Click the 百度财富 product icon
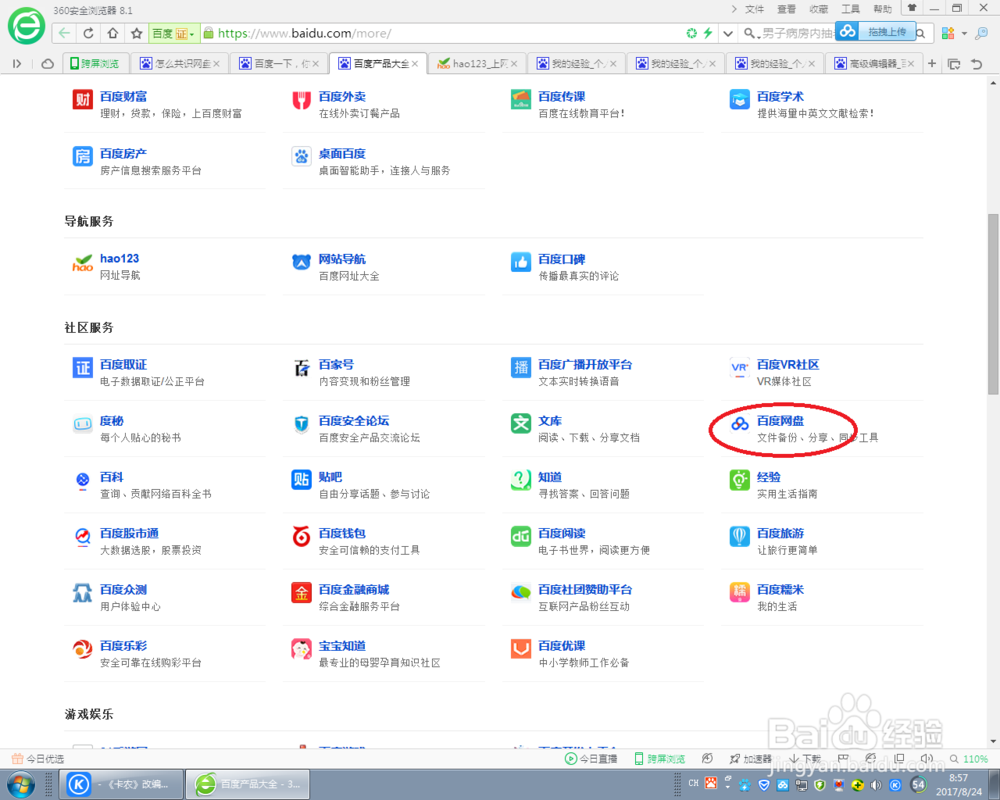This screenshot has height=800, width=1000. click(x=82, y=100)
